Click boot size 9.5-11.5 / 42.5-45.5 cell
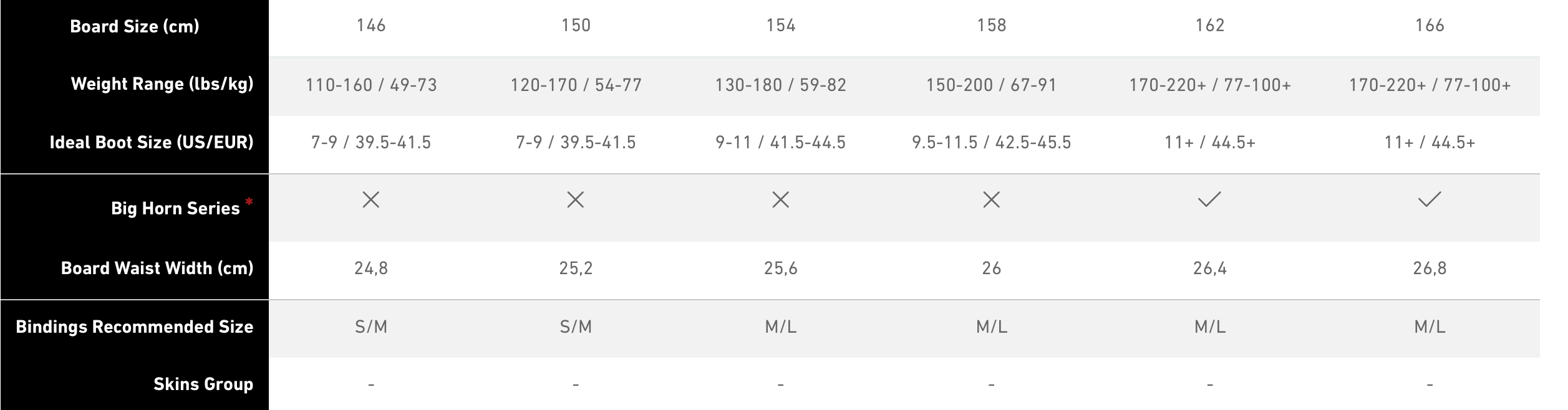This screenshot has width=1568, height=410. pyautogui.click(x=991, y=143)
